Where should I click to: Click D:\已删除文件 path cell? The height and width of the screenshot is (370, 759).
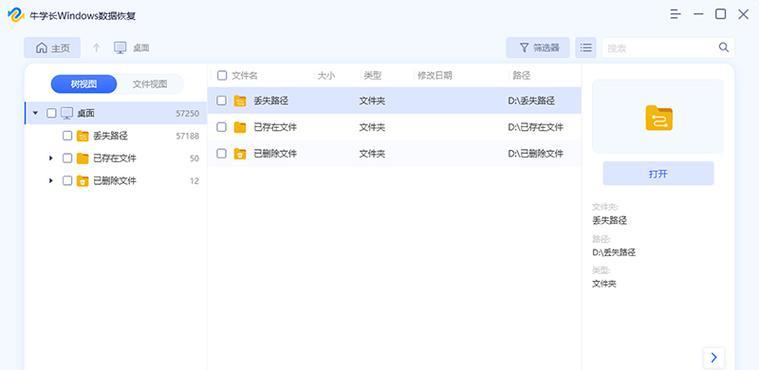(535, 154)
